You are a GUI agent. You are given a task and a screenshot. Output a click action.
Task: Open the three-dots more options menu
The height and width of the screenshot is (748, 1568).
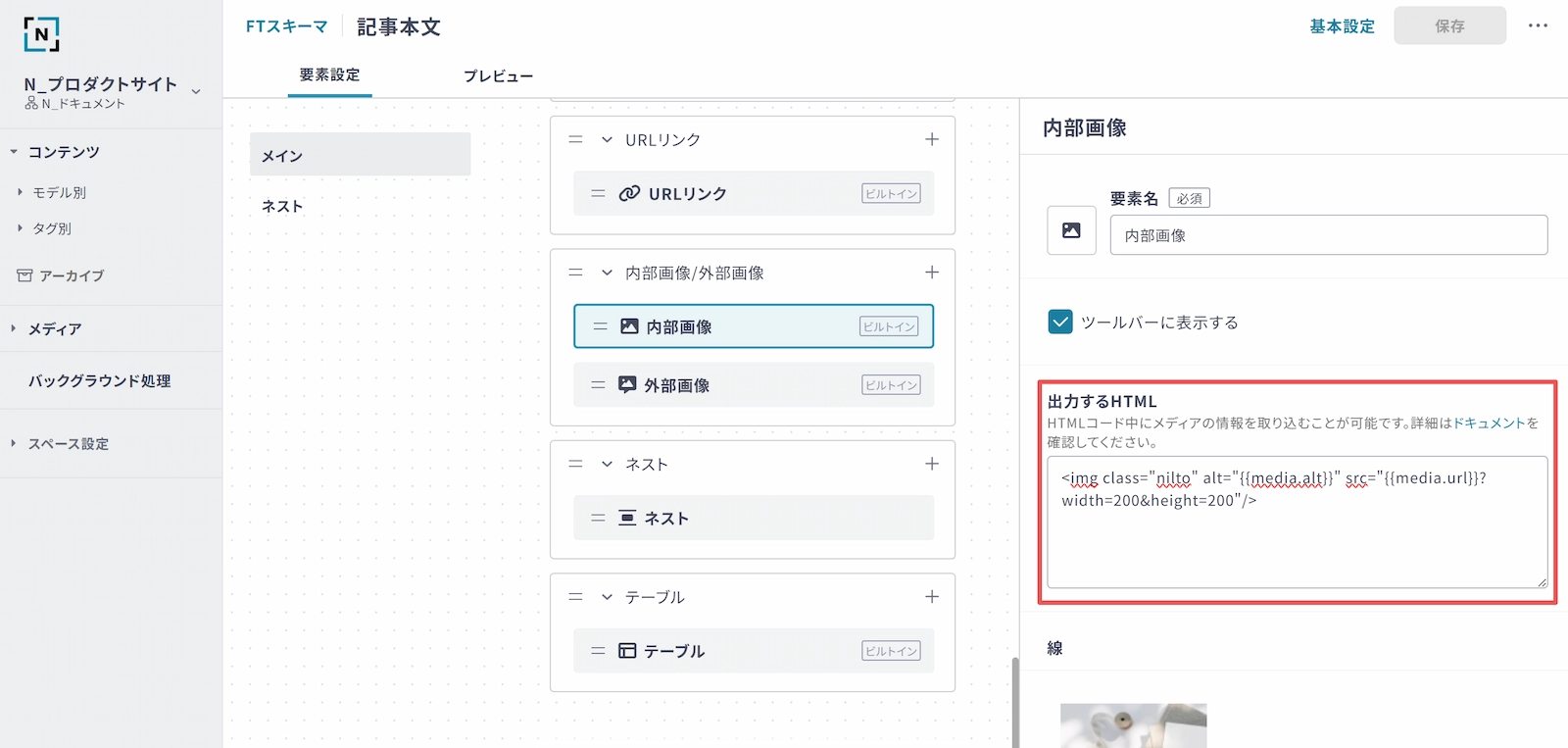1538,25
